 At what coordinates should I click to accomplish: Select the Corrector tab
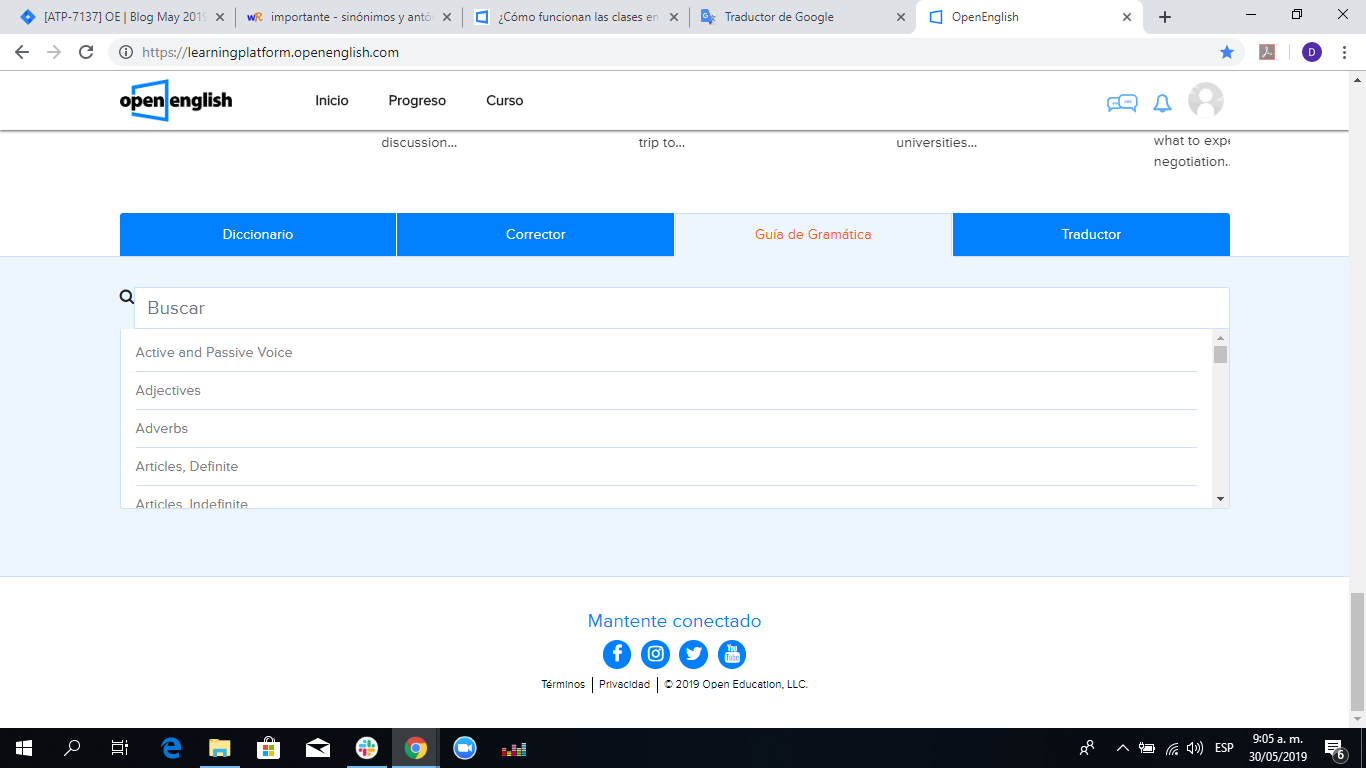[535, 234]
